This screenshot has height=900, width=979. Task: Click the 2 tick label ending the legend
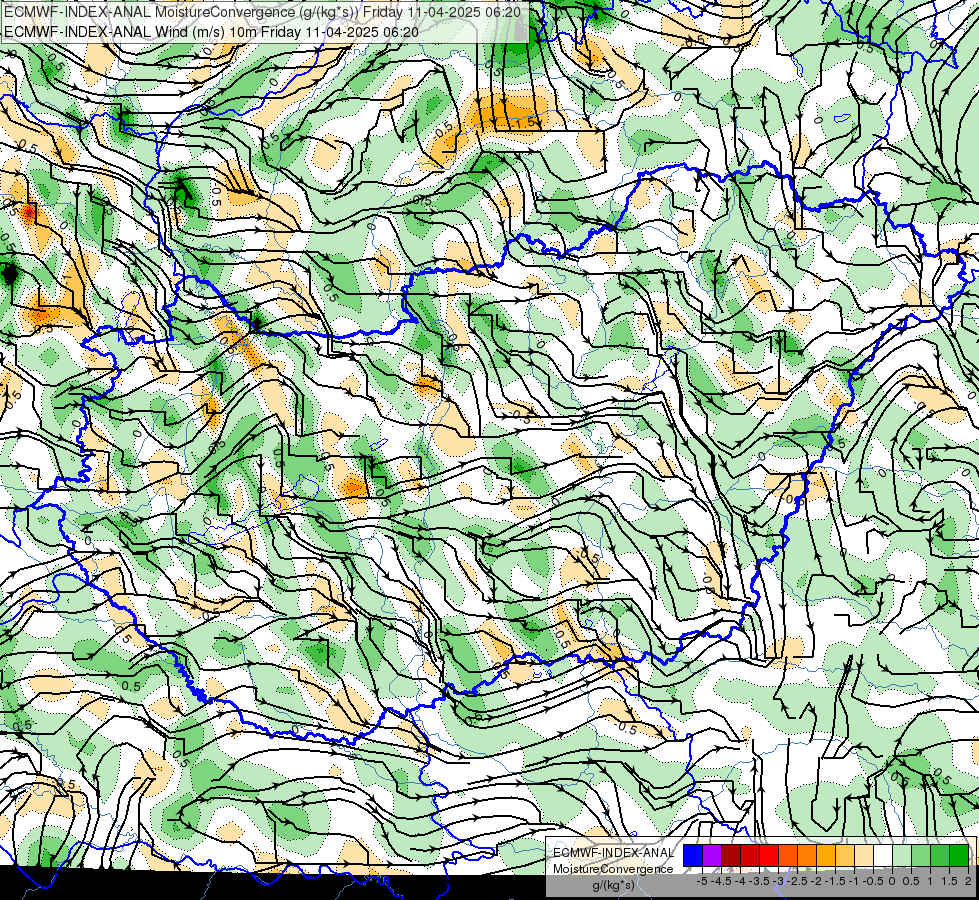click(x=968, y=881)
